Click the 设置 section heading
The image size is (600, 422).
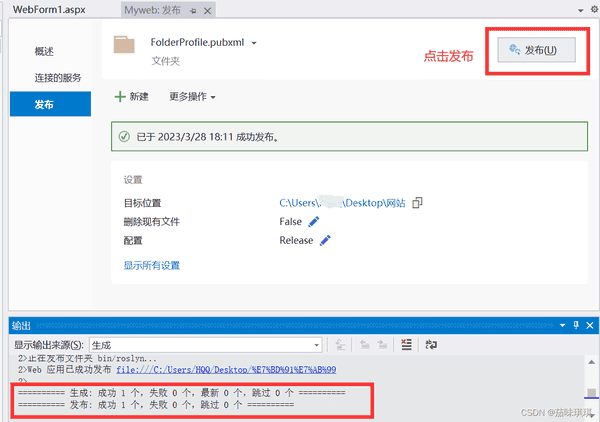tap(133, 180)
